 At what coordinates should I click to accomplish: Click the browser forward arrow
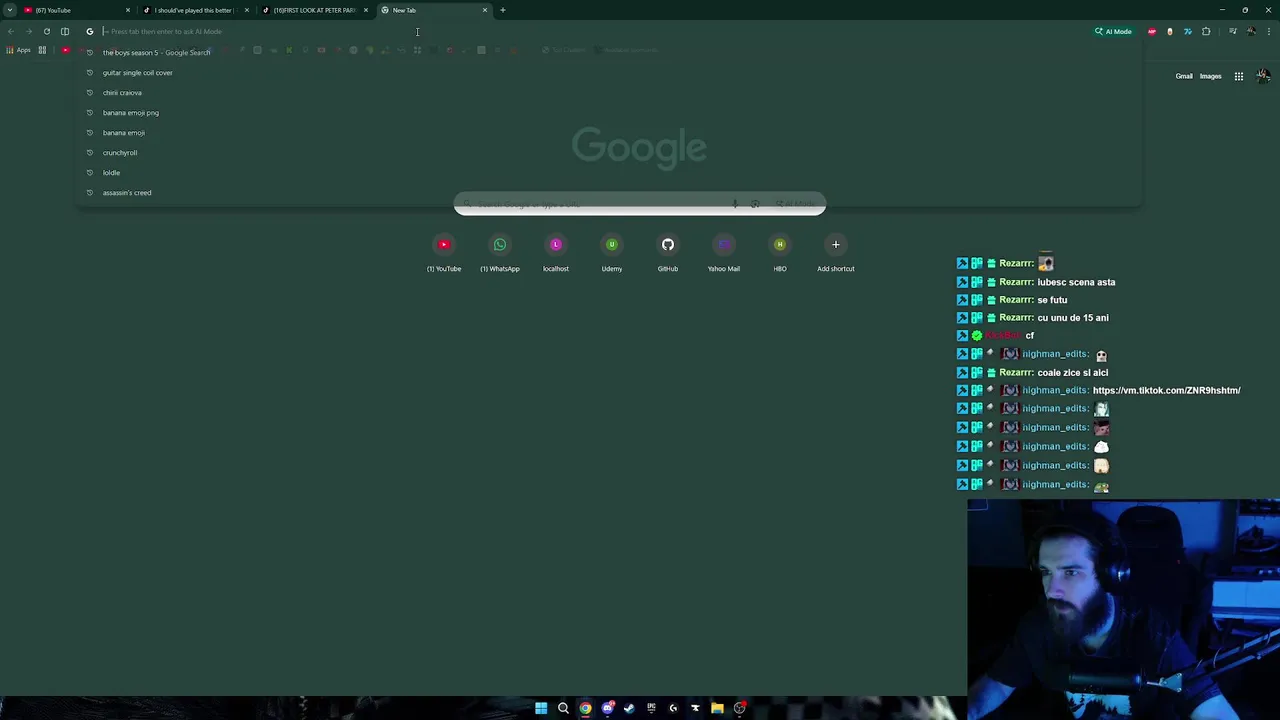pyautogui.click(x=28, y=31)
